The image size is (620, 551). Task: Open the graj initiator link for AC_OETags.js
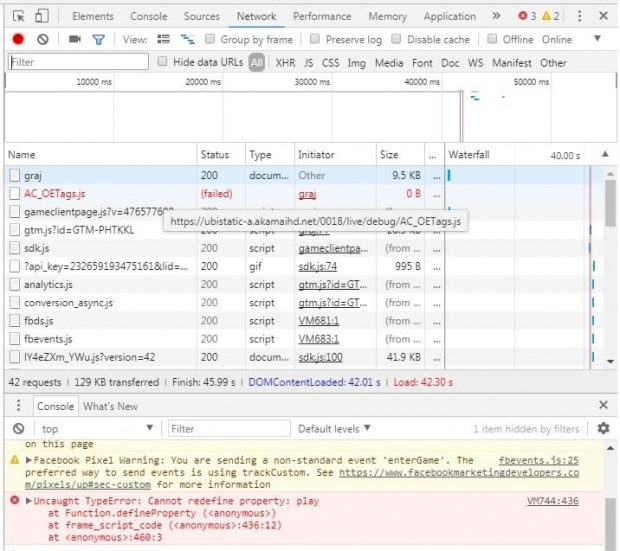(307, 194)
